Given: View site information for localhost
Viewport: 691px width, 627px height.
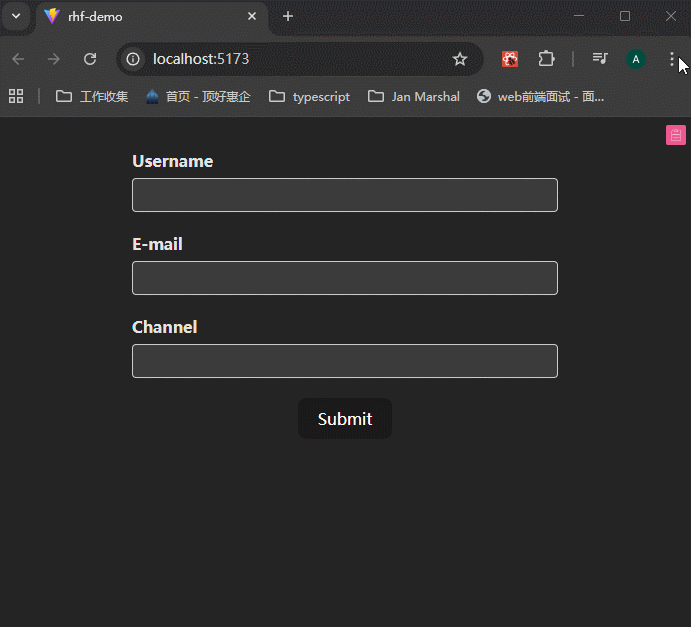Looking at the screenshot, I should (133, 59).
